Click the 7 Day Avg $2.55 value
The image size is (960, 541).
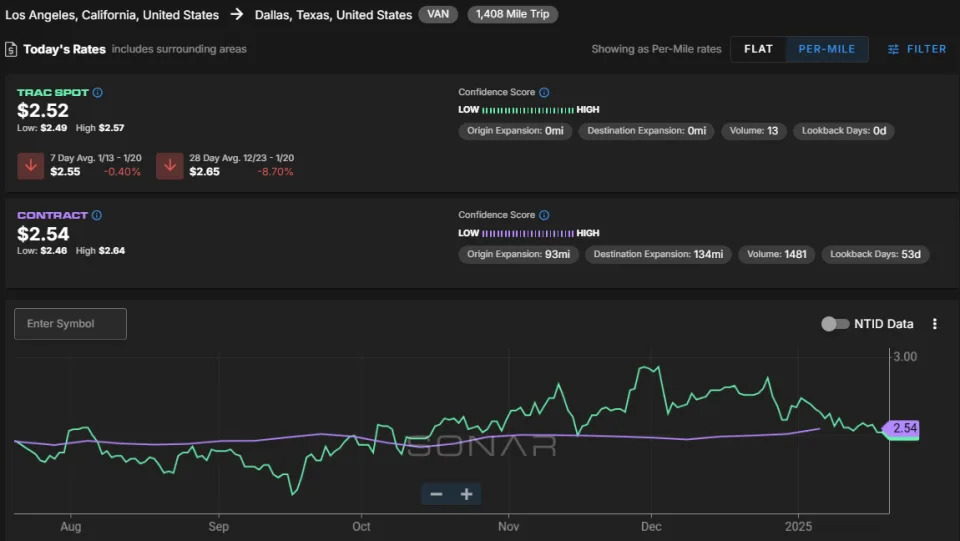click(x=65, y=172)
